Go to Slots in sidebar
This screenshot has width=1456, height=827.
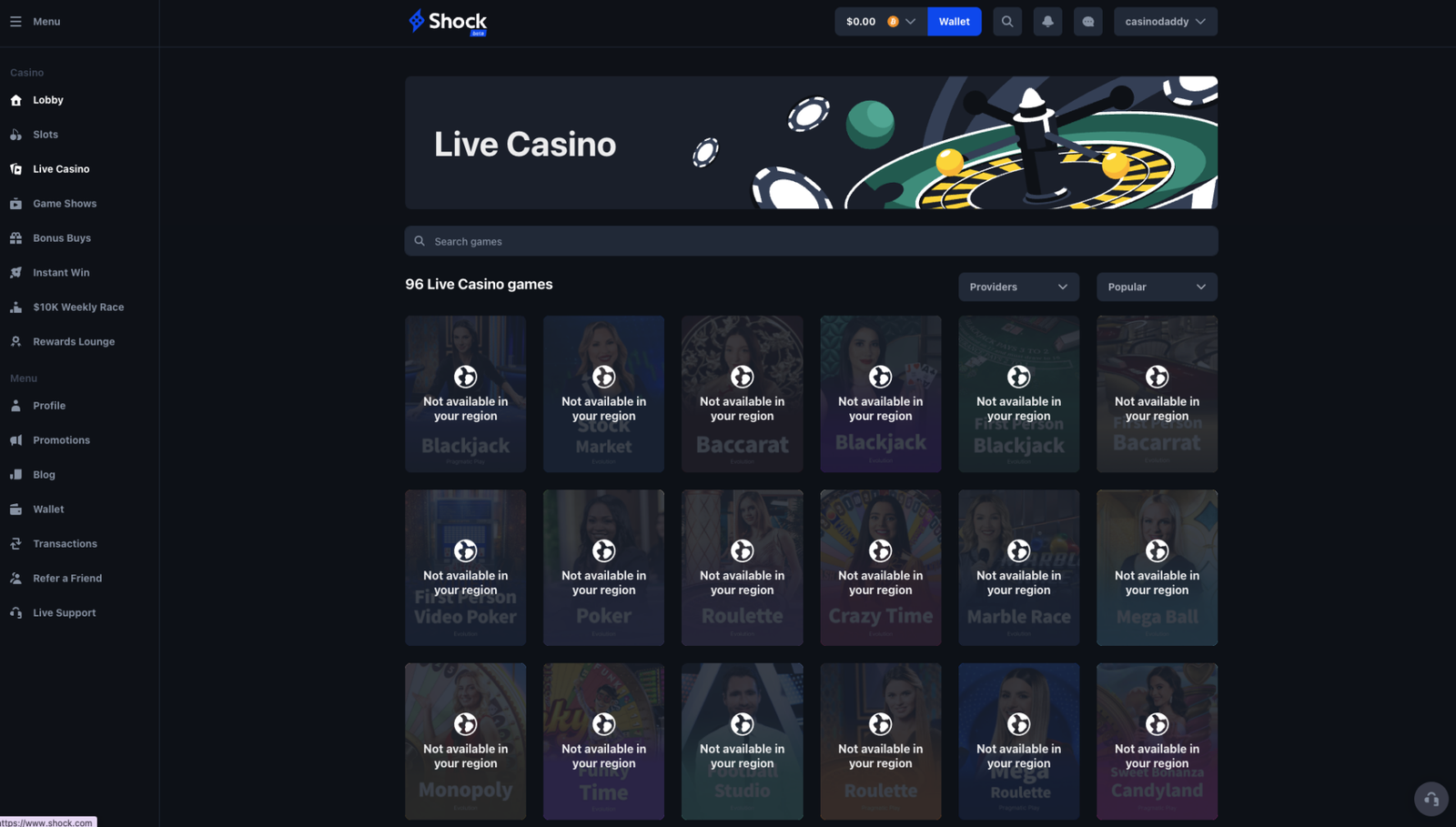(45, 135)
